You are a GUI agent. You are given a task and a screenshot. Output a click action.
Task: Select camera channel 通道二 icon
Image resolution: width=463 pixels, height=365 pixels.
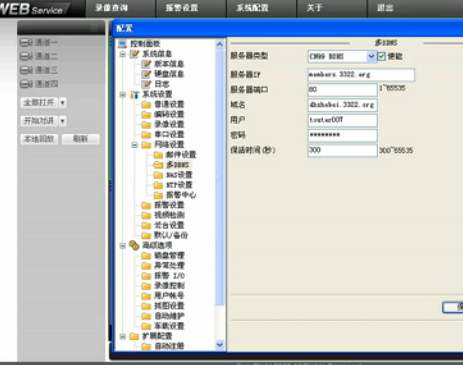[x=26, y=56]
